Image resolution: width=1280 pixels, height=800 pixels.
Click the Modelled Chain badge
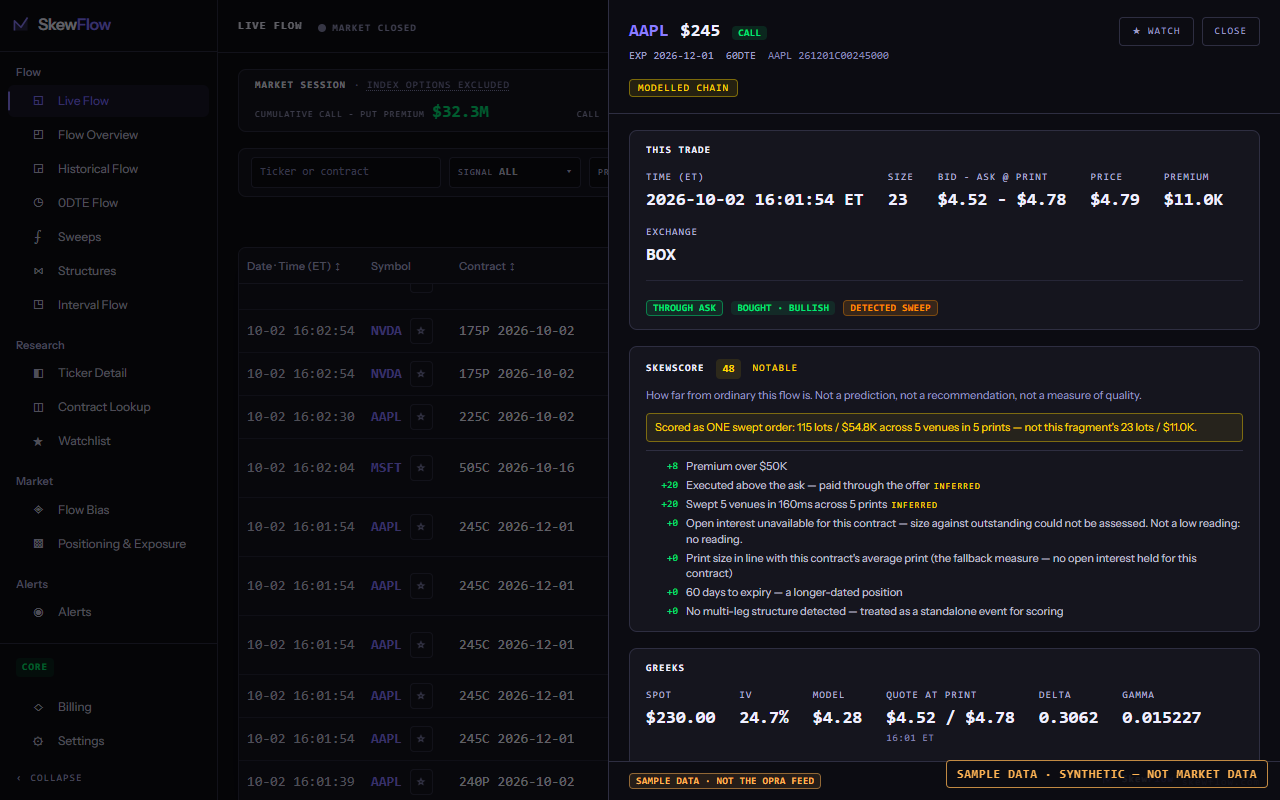[683, 88]
